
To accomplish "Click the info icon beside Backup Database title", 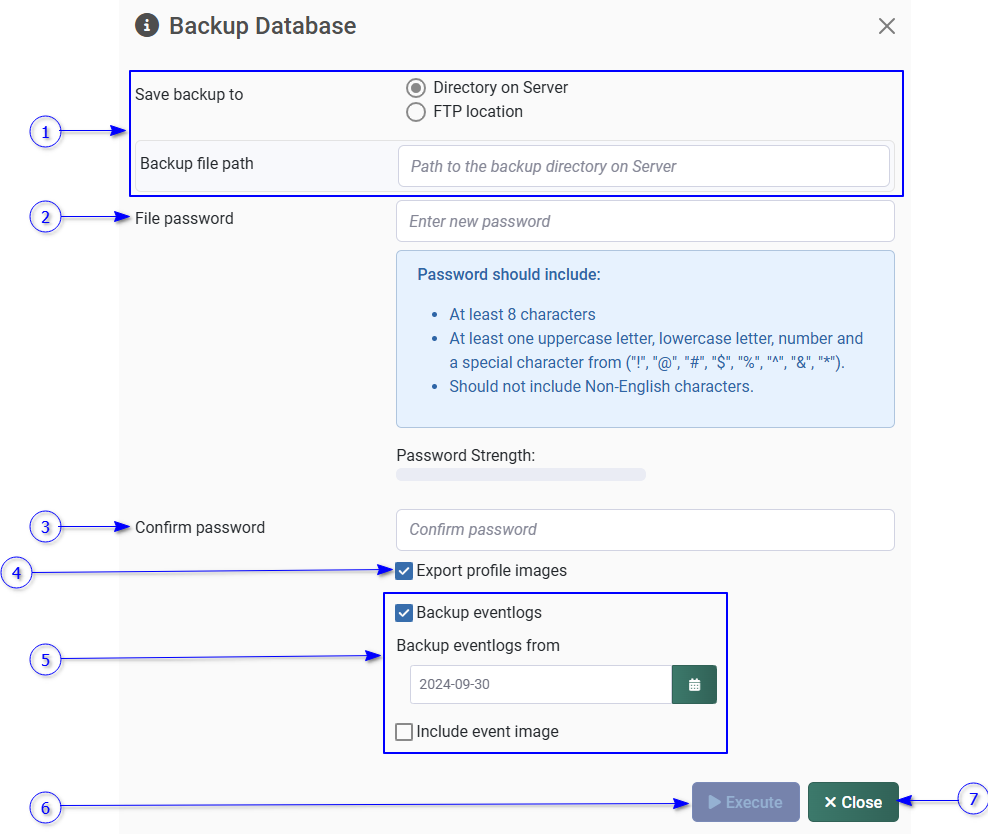I will [x=147, y=26].
